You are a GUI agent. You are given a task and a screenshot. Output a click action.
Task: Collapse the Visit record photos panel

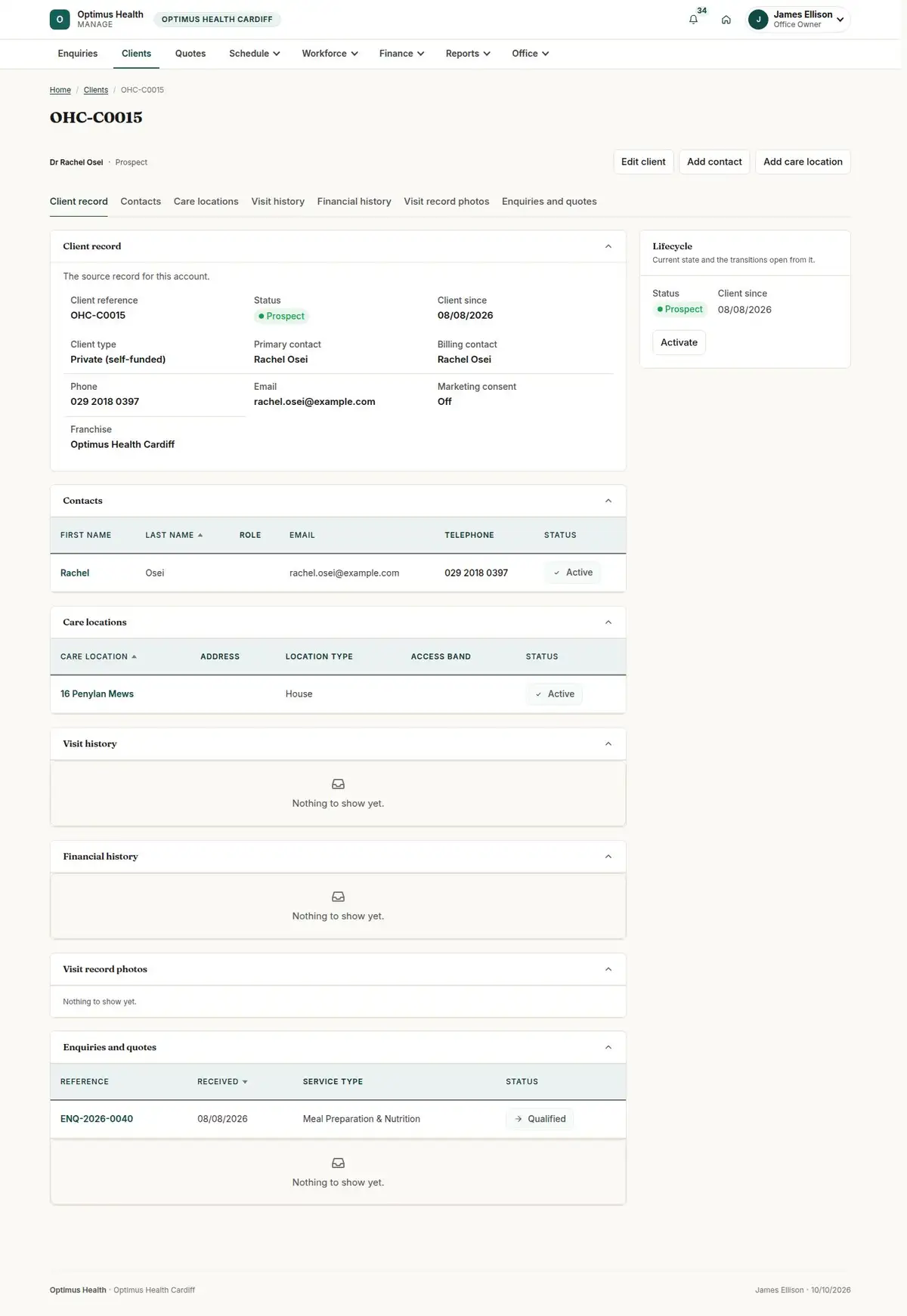[608, 969]
